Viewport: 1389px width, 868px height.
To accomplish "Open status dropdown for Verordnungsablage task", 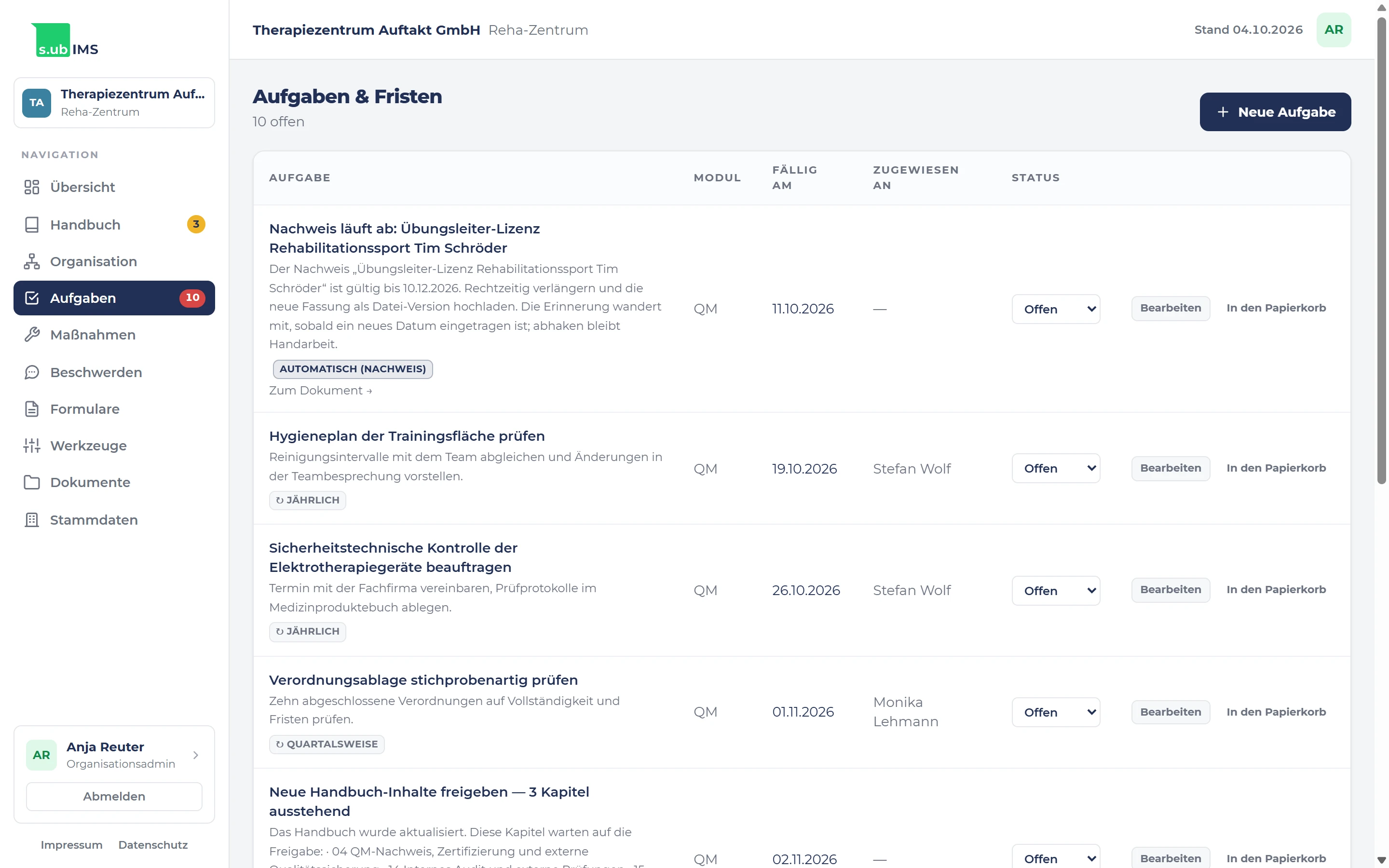I will pyautogui.click(x=1056, y=712).
